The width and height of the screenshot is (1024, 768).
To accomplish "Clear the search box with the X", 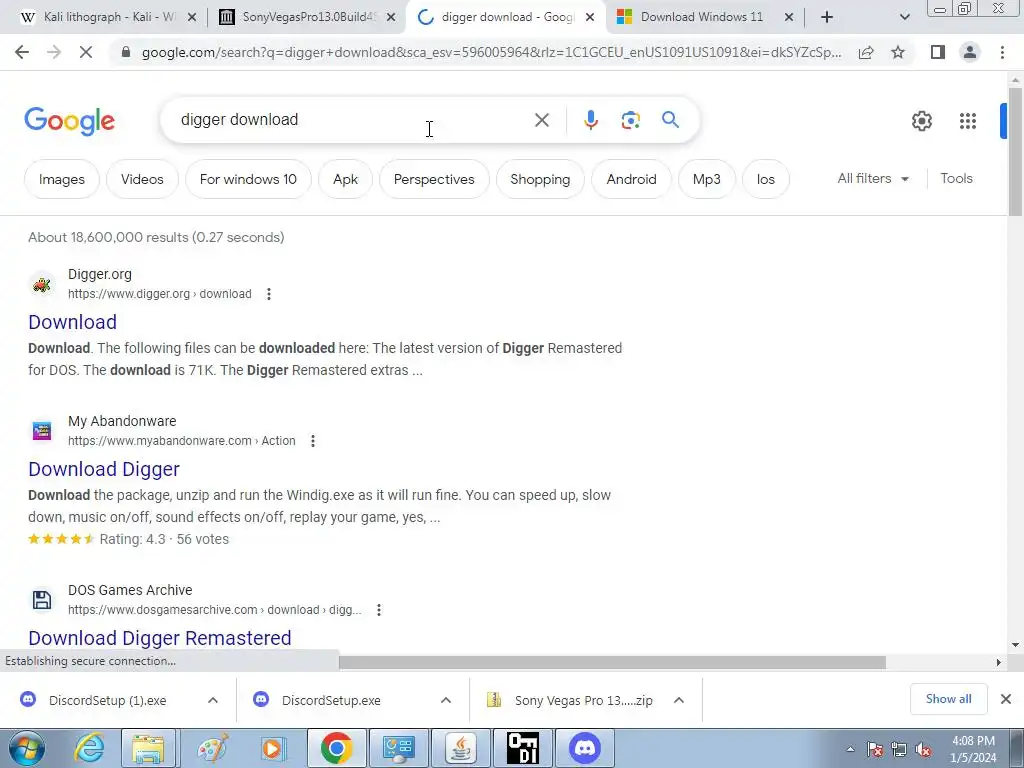I will [x=541, y=120].
